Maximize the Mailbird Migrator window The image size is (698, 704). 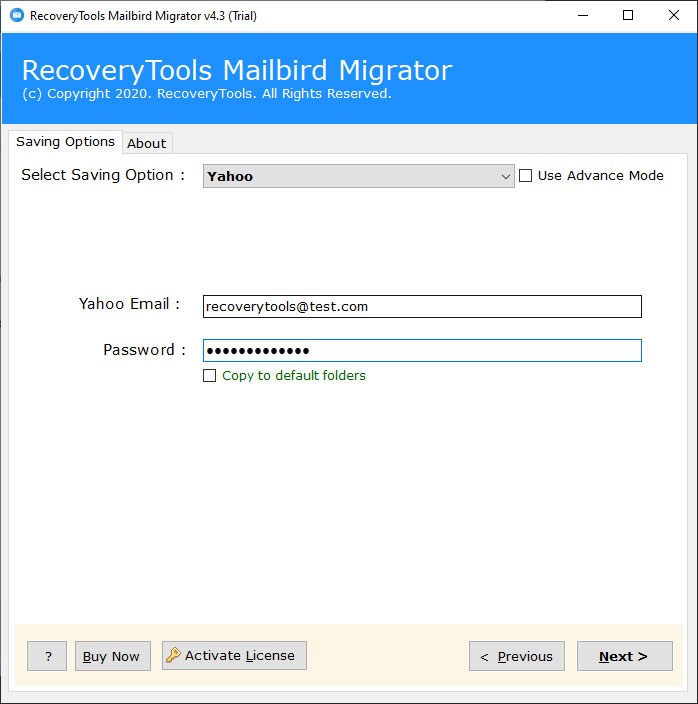628,15
